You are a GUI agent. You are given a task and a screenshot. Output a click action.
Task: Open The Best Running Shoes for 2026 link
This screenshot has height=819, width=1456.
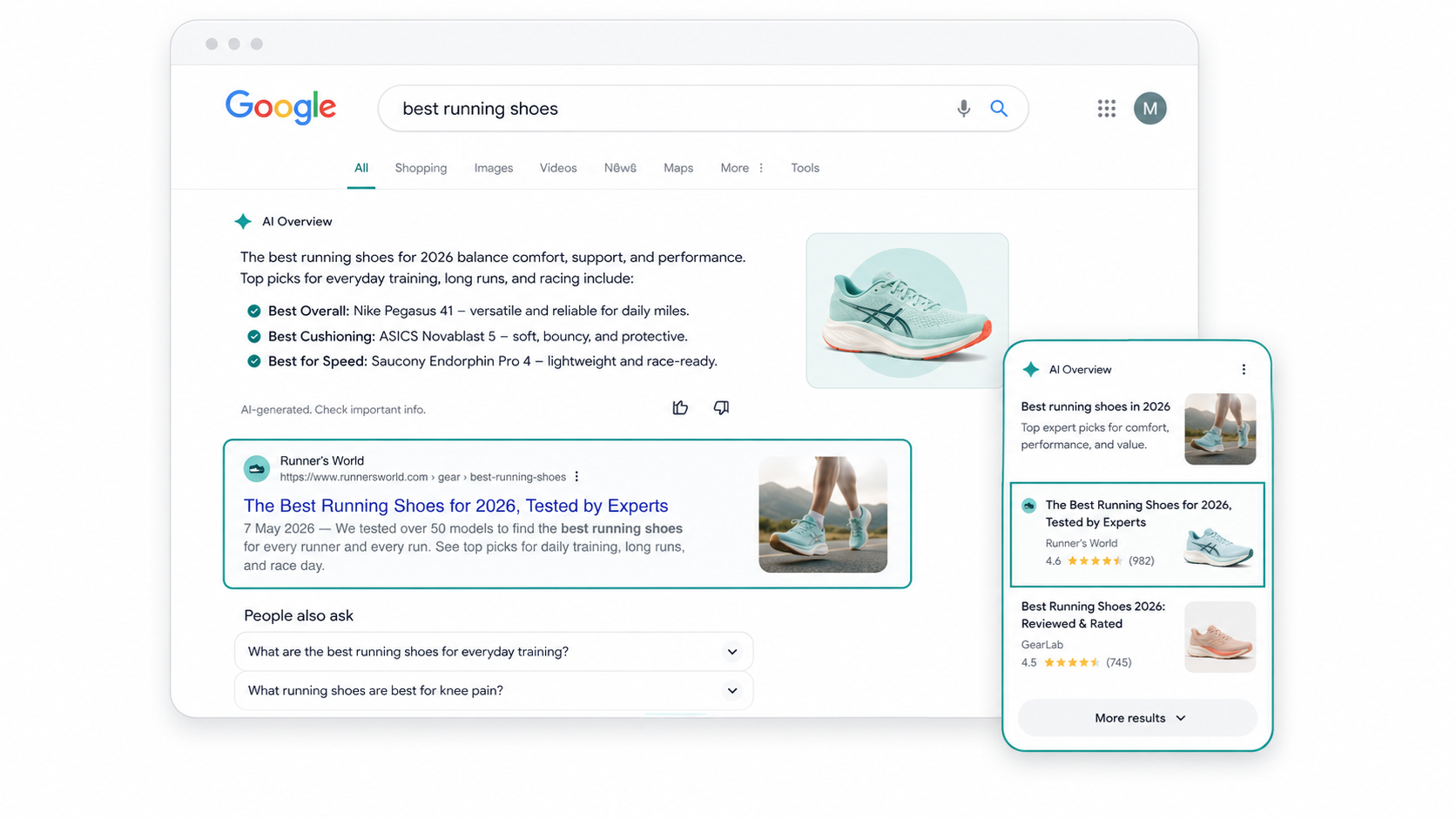point(455,506)
